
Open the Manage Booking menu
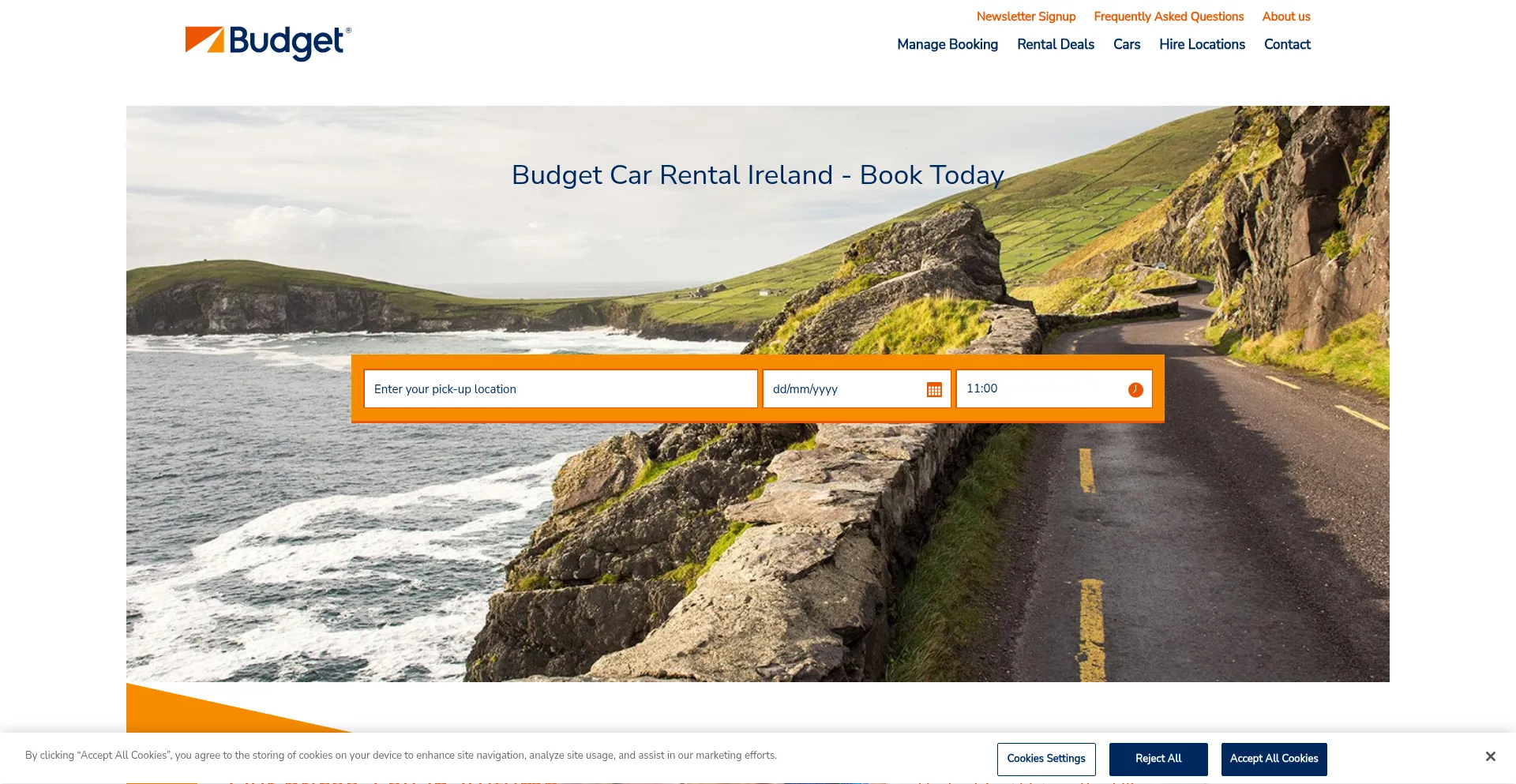coord(947,44)
